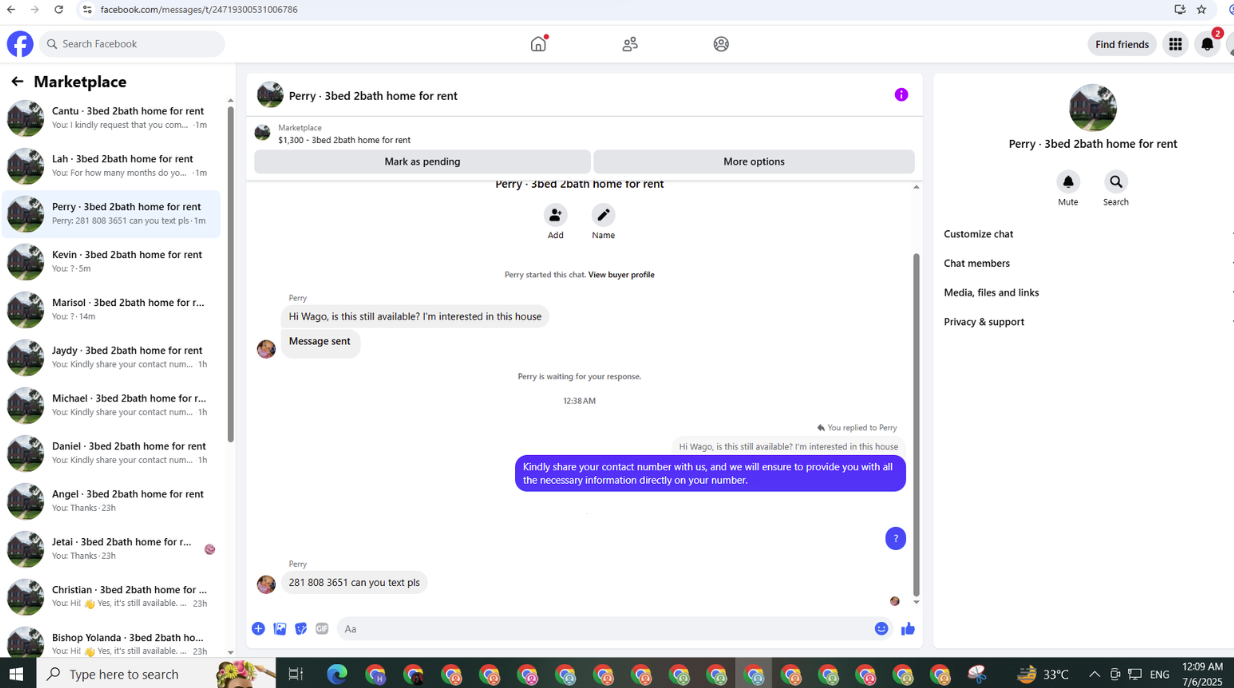The height and width of the screenshot is (688, 1234).
Task: Open Lah conversation
Action: tap(112, 166)
